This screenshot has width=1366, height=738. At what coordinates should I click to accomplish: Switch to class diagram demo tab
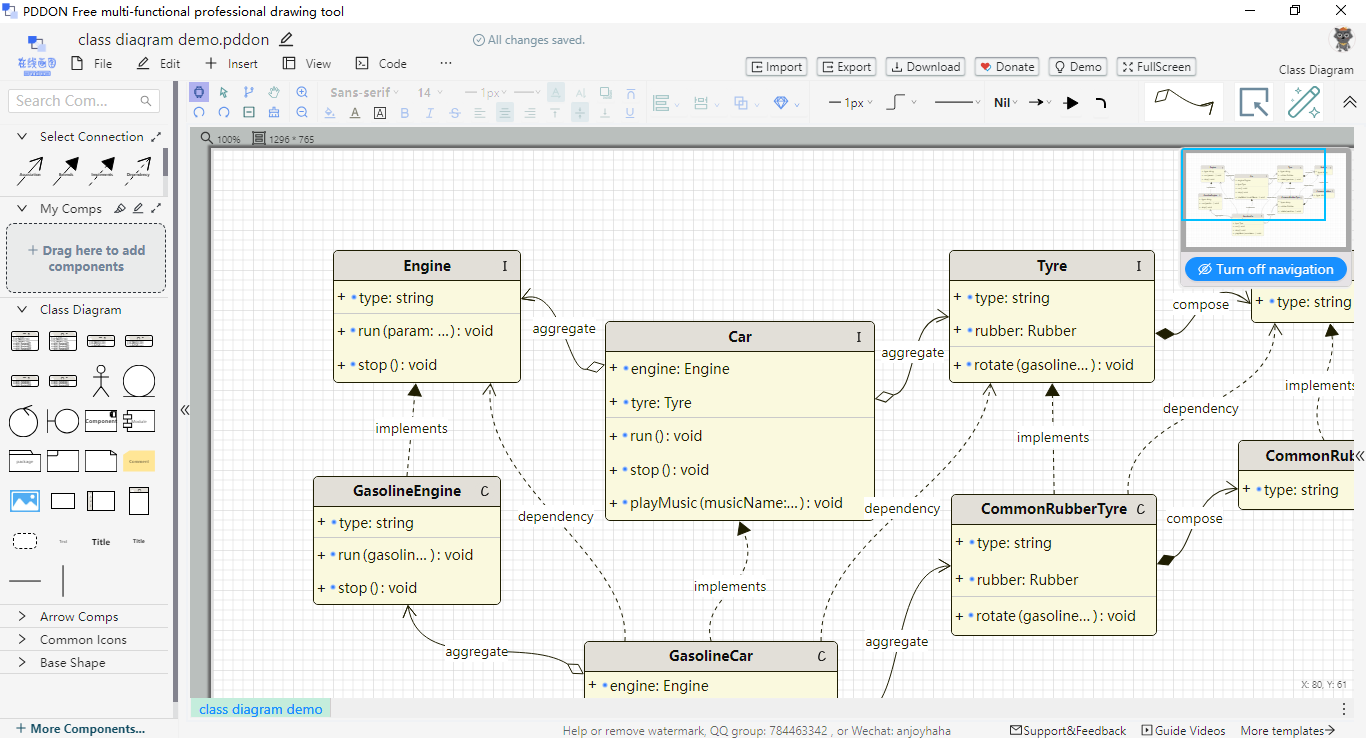[260, 709]
